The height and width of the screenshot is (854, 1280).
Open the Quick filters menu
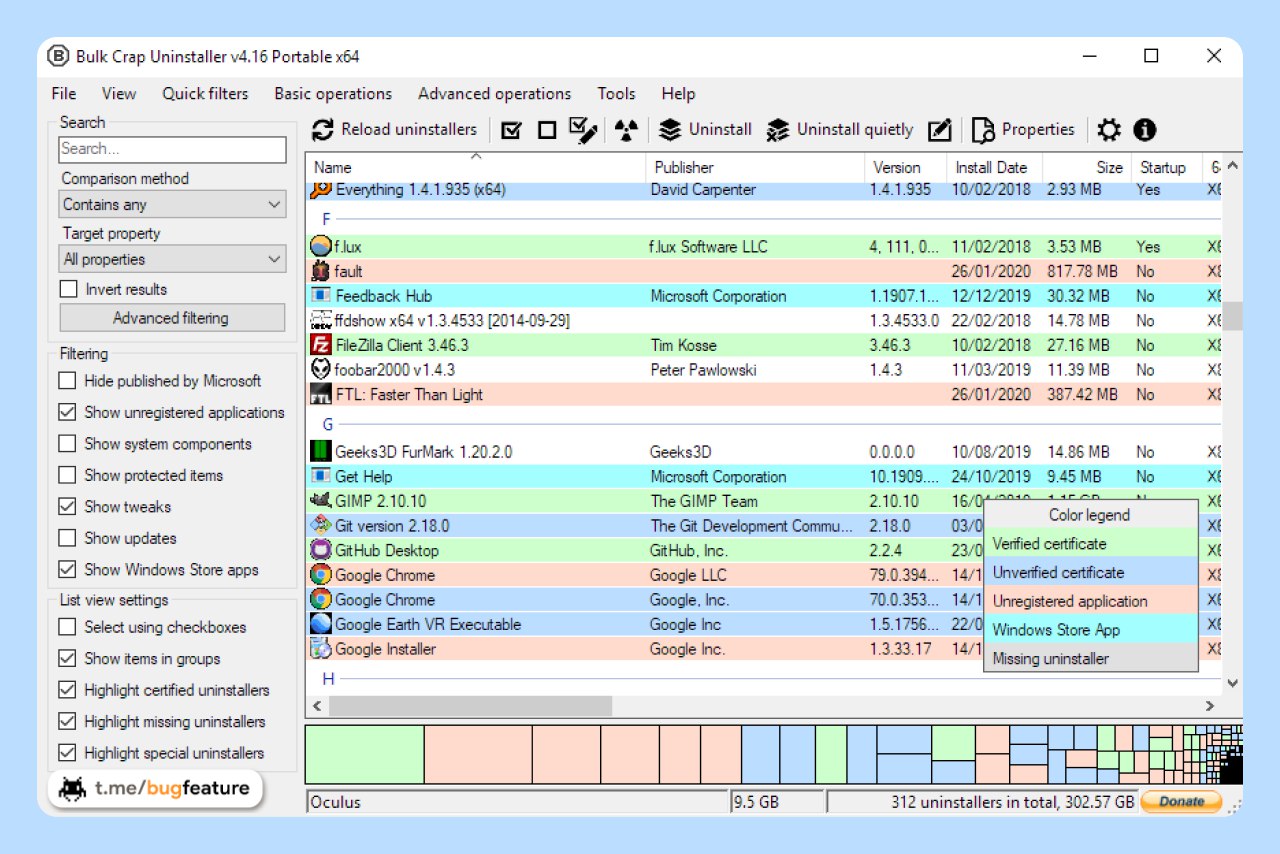click(205, 93)
